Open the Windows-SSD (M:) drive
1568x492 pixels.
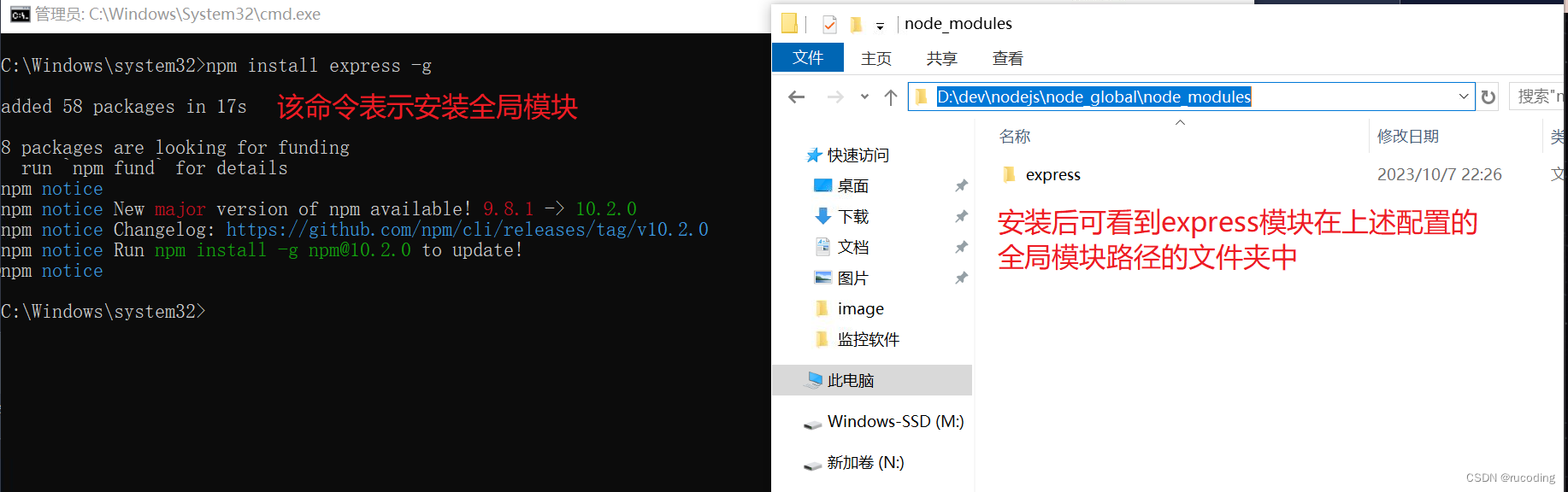(896, 421)
